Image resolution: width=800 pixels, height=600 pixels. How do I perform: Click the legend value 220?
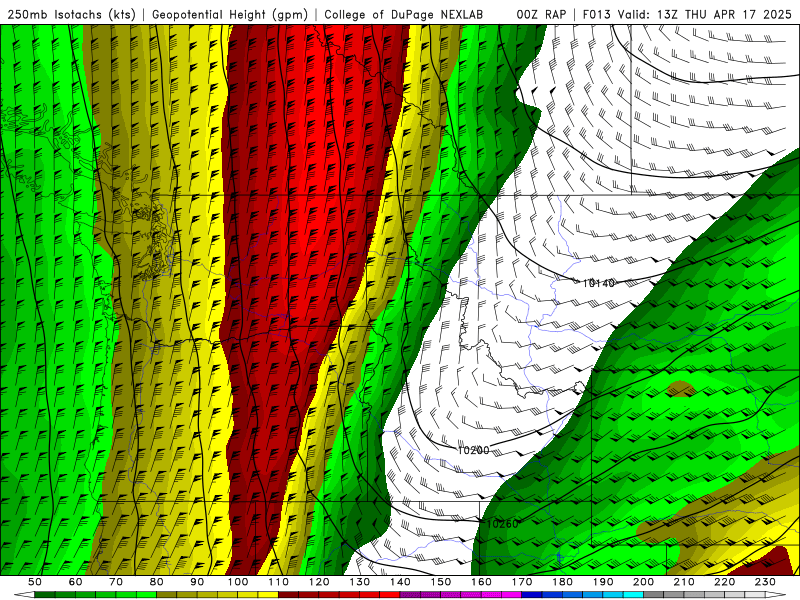click(x=725, y=582)
